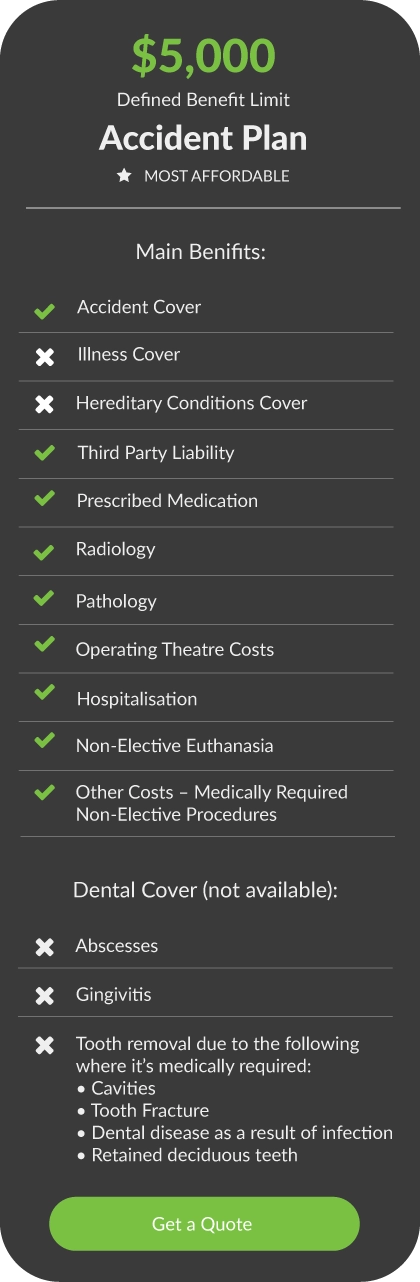Click the Accident Plan heading
Viewport: 420px width, 1282px height.
(x=203, y=138)
